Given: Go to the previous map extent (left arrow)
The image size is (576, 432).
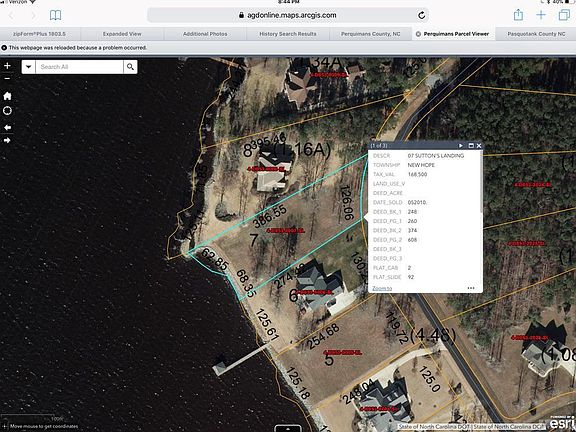Looking at the screenshot, I should click(x=7, y=127).
